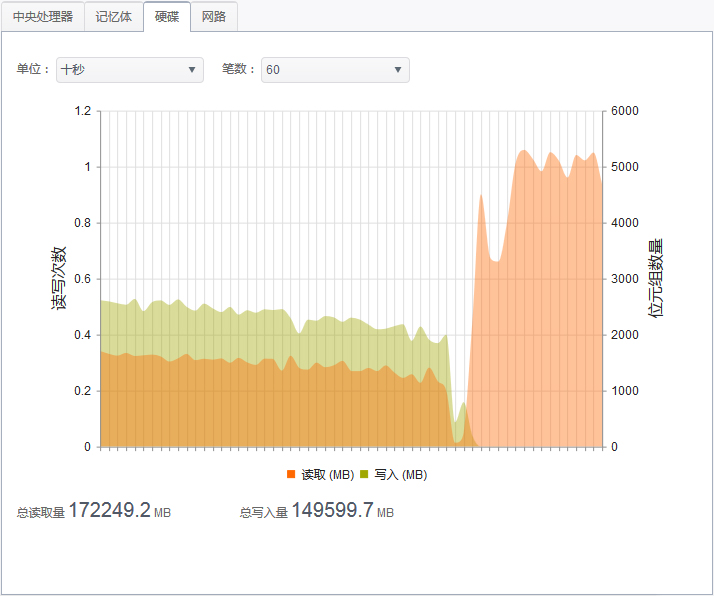The width and height of the screenshot is (714, 596).
Task: Click the green 写入 legend color square
Action: (x=365, y=474)
